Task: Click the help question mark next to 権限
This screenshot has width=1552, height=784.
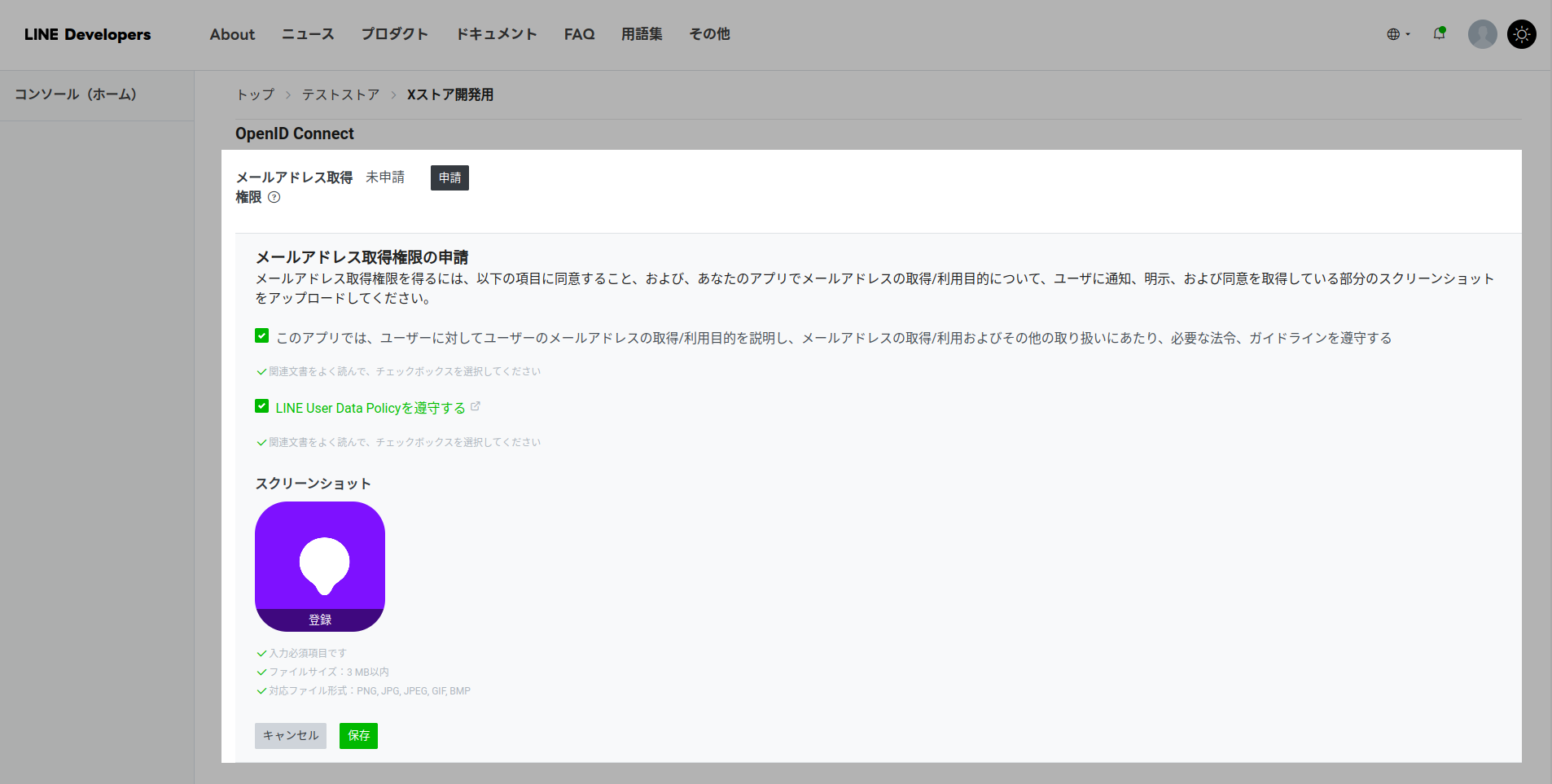Action: click(274, 197)
